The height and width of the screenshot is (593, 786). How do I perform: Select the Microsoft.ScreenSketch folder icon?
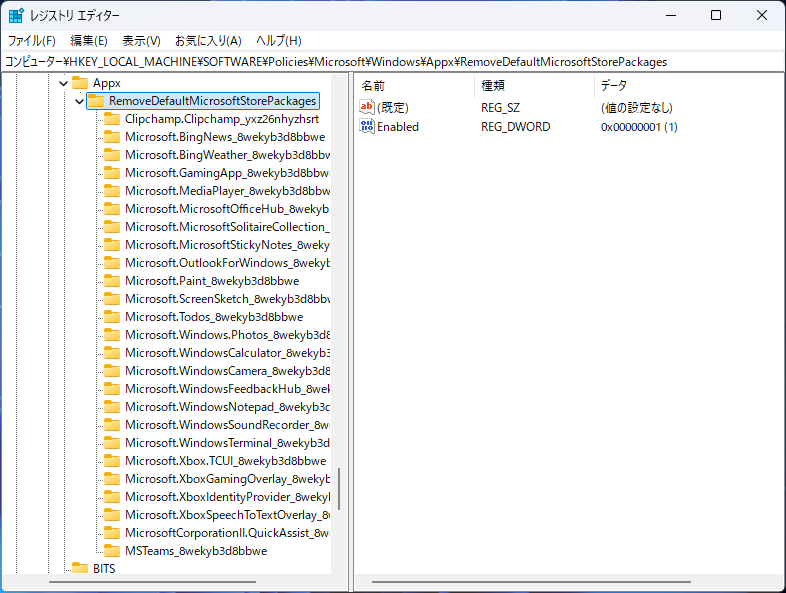[x=112, y=299]
